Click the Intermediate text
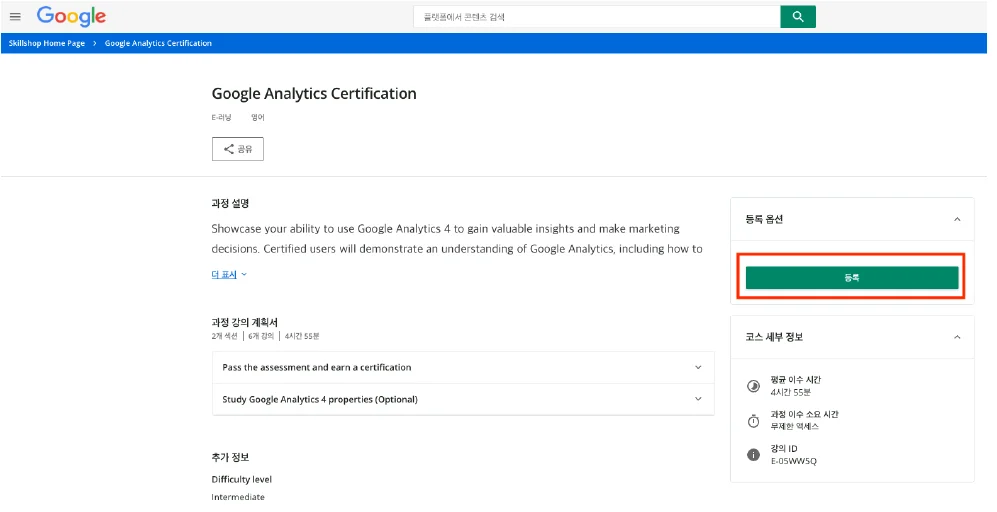Screen dimensions: 997x512 (x=238, y=497)
